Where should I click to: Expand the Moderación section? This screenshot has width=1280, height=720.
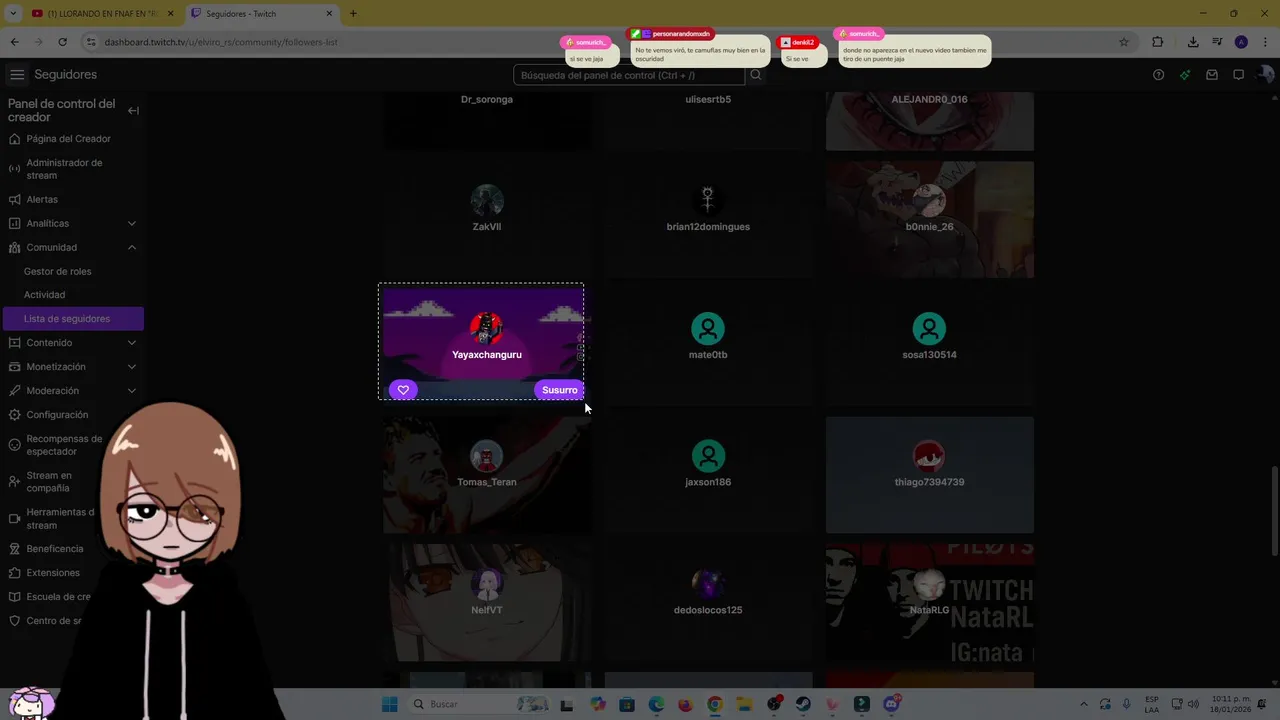[x=132, y=391]
